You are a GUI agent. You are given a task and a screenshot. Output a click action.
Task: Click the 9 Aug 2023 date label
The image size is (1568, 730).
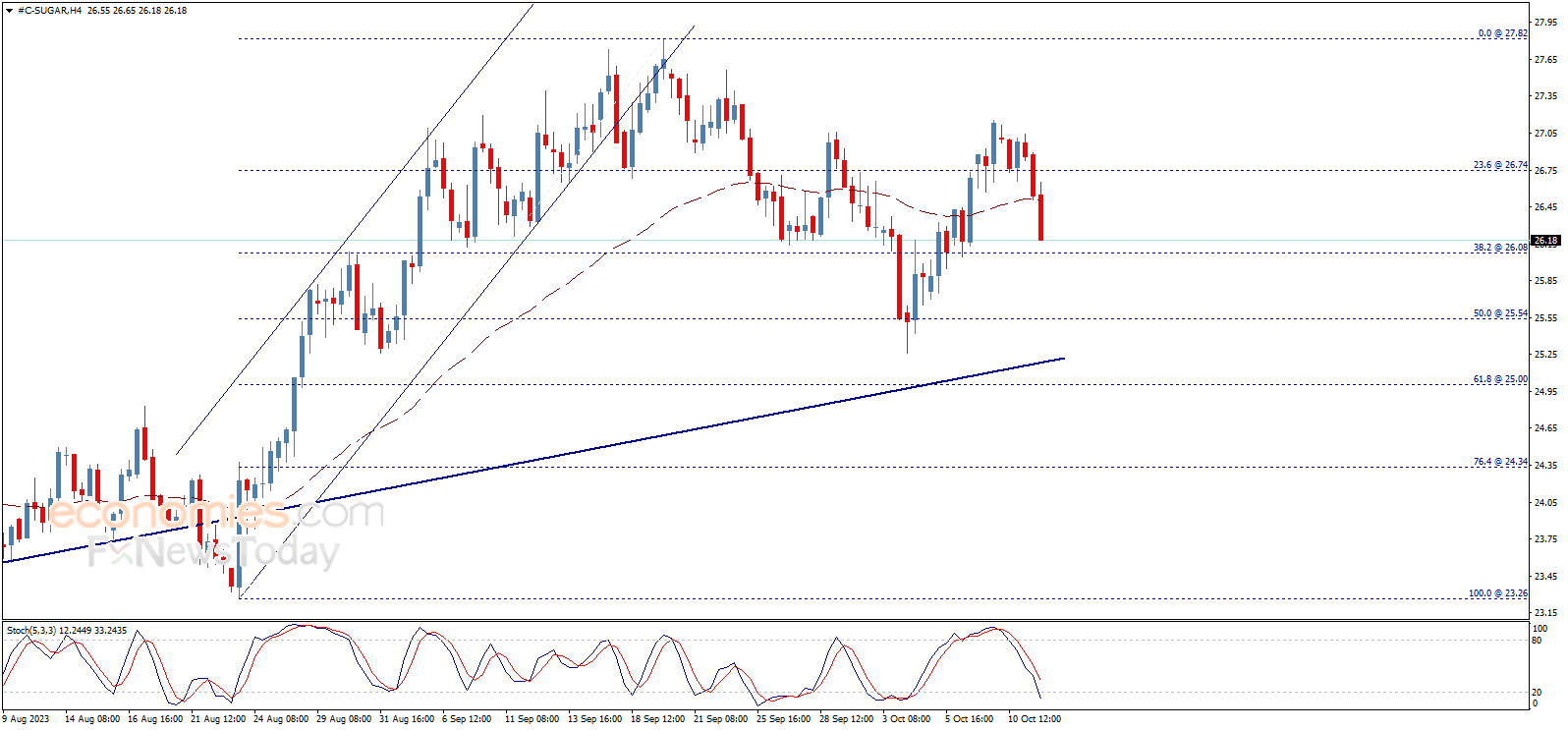point(26,719)
